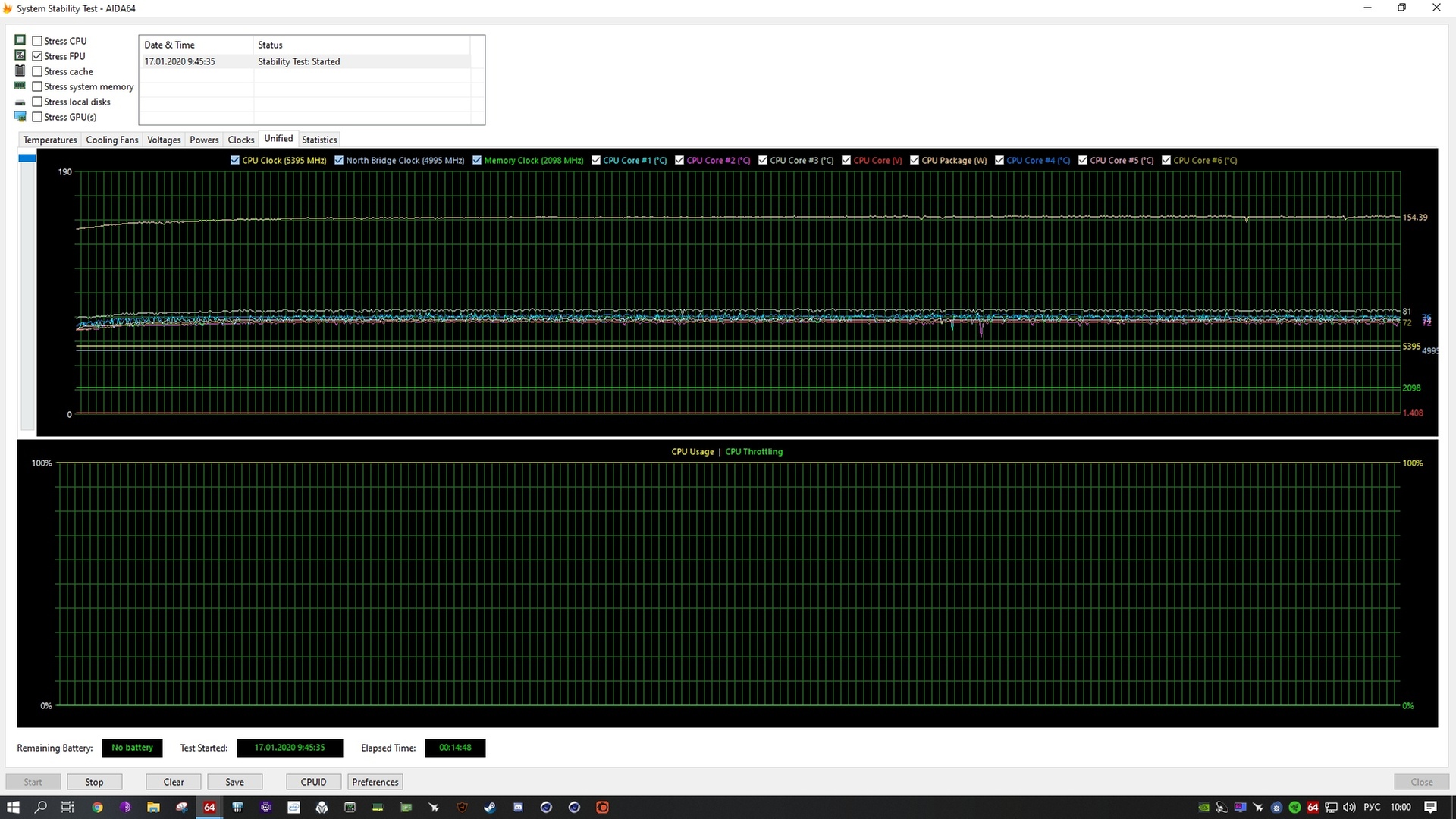Click the FPU icon beside Stress FPU
This screenshot has height=819, width=1456.
click(20, 55)
